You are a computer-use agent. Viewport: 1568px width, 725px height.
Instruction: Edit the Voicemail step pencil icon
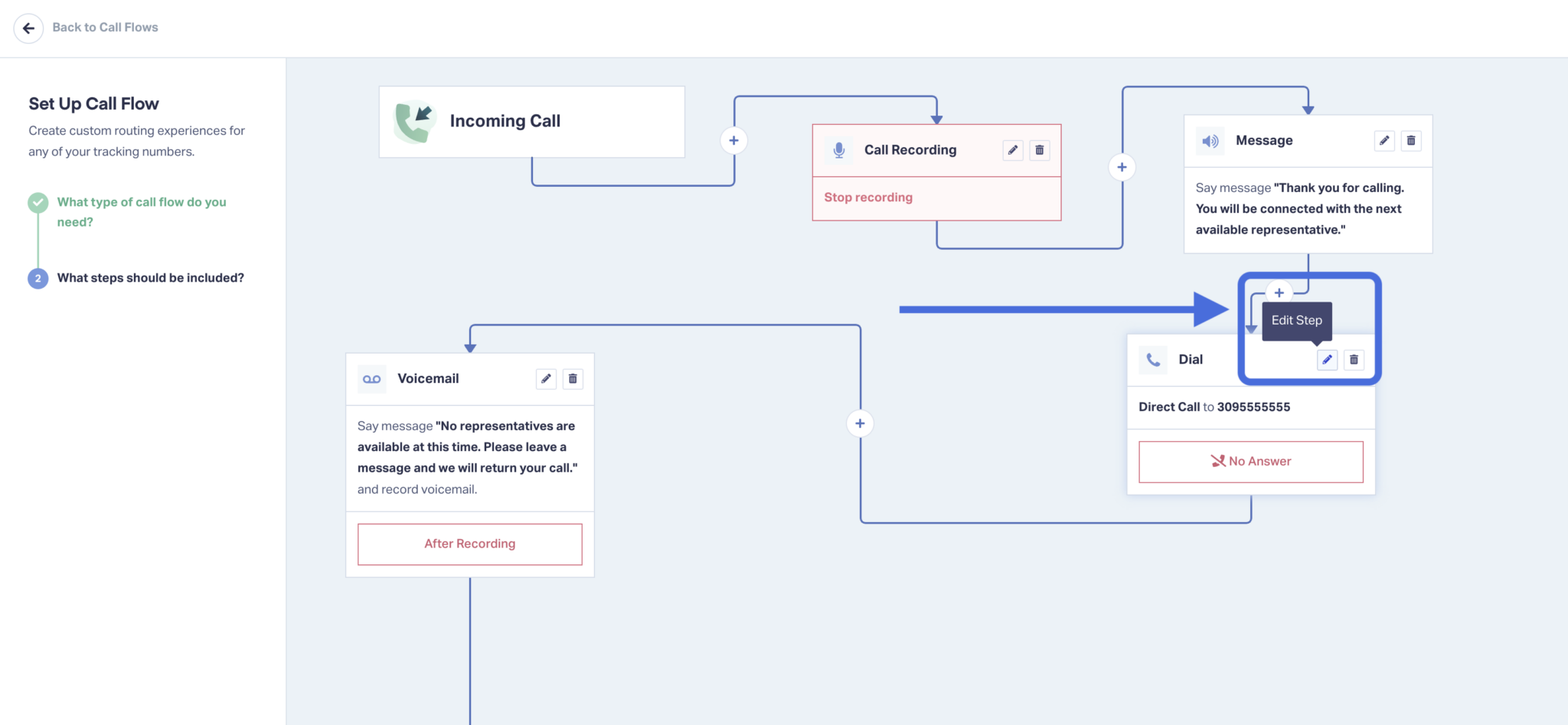[545, 378]
